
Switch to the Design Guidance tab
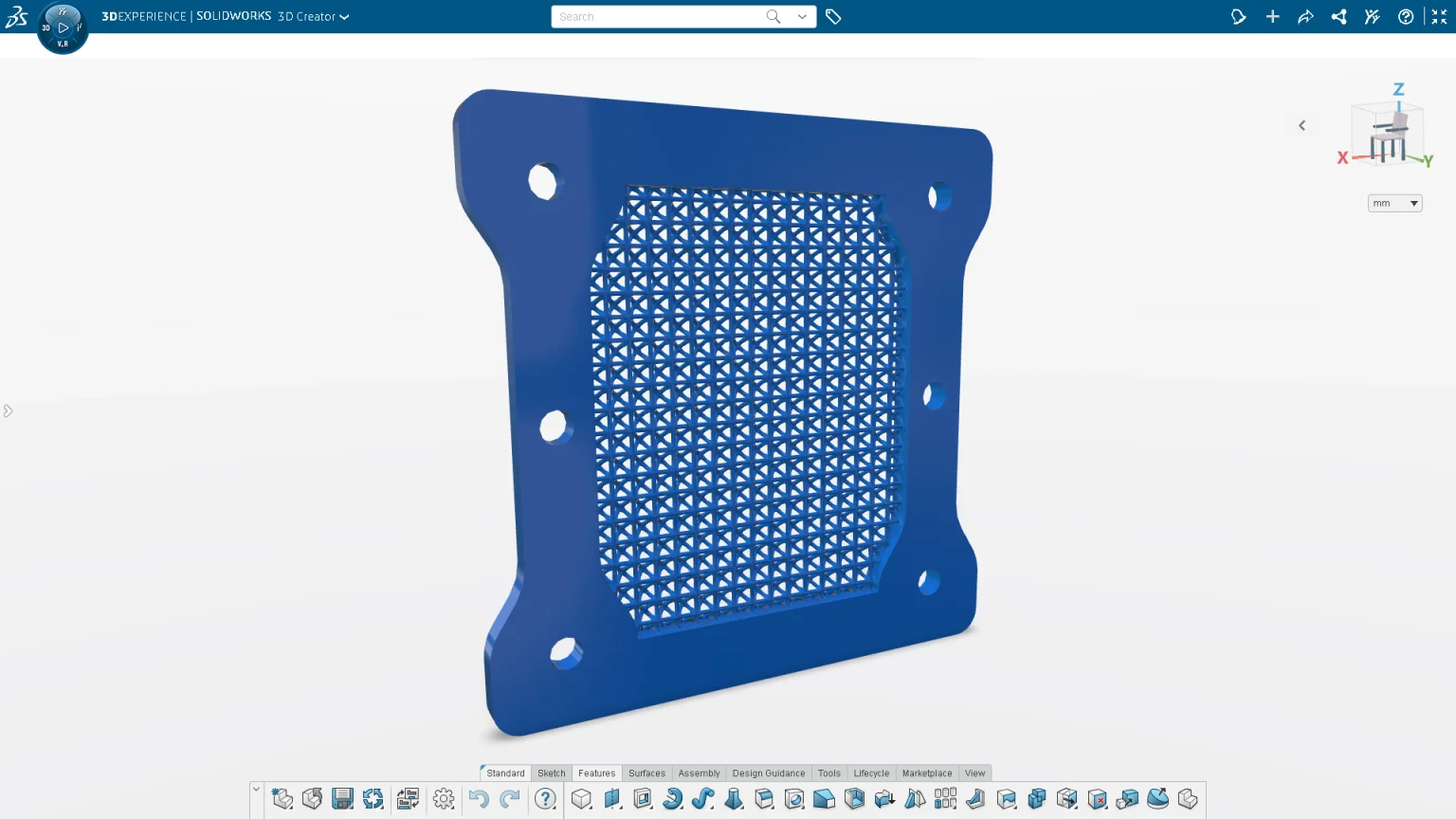click(768, 773)
